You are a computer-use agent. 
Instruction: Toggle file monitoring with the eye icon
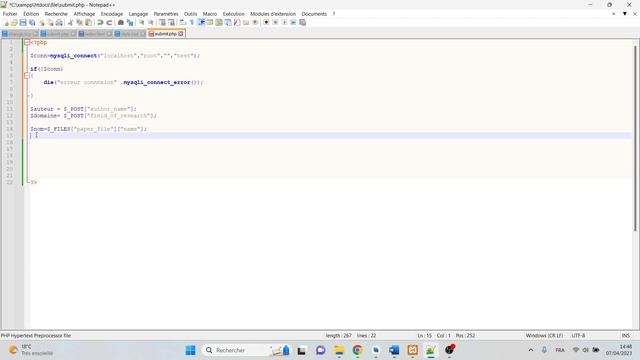coord(255,22)
